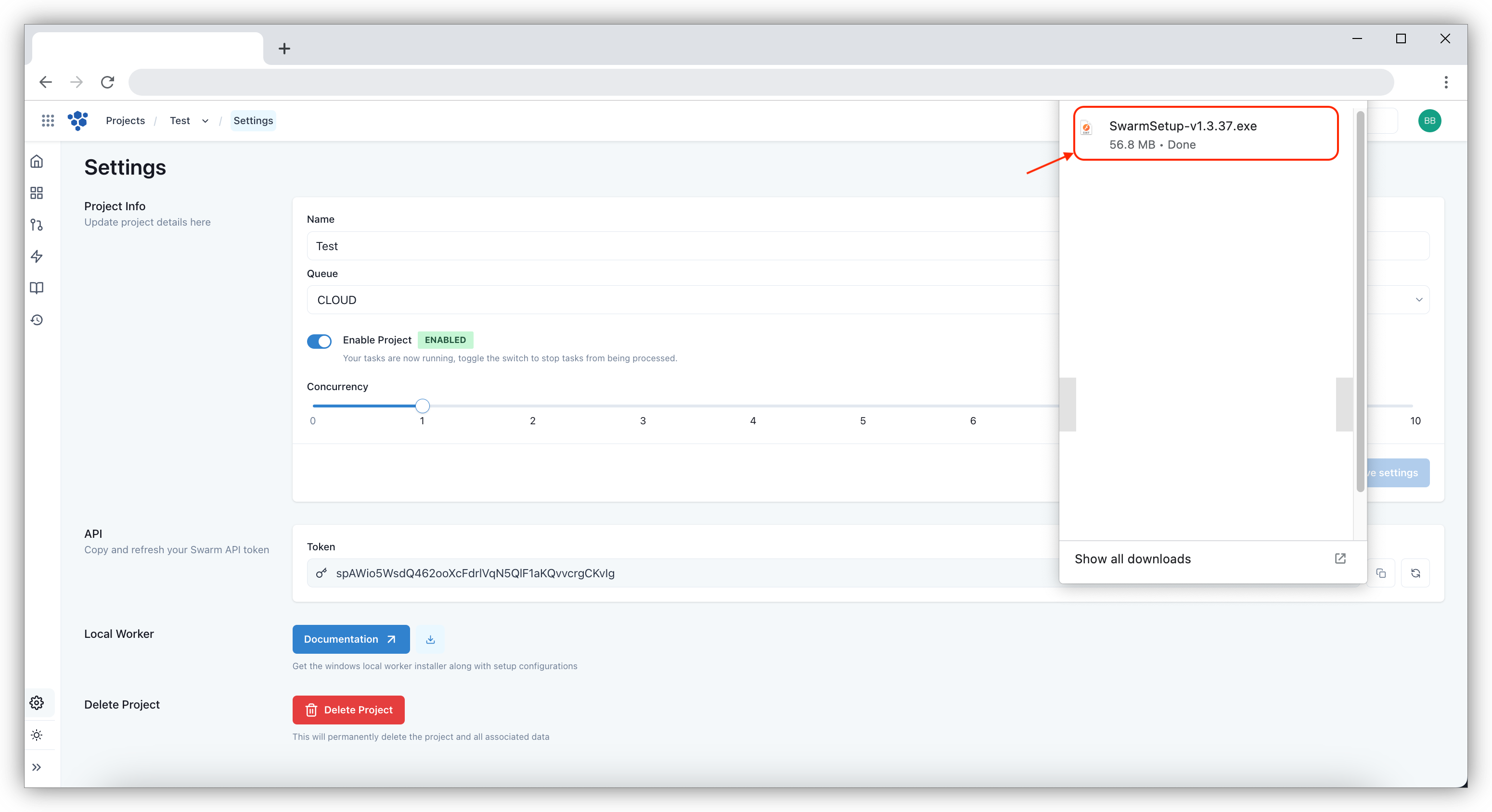The height and width of the screenshot is (812, 1492).
Task: Click the pipeline icon in the sidebar
Action: (37, 225)
